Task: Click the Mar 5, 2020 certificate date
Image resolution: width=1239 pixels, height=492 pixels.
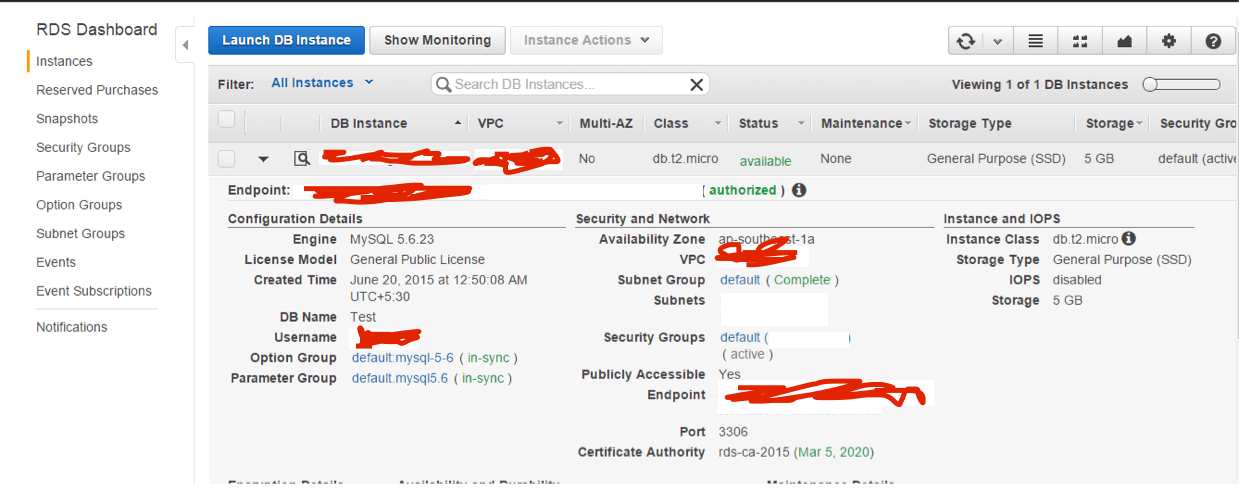Action: tap(835, 452)
